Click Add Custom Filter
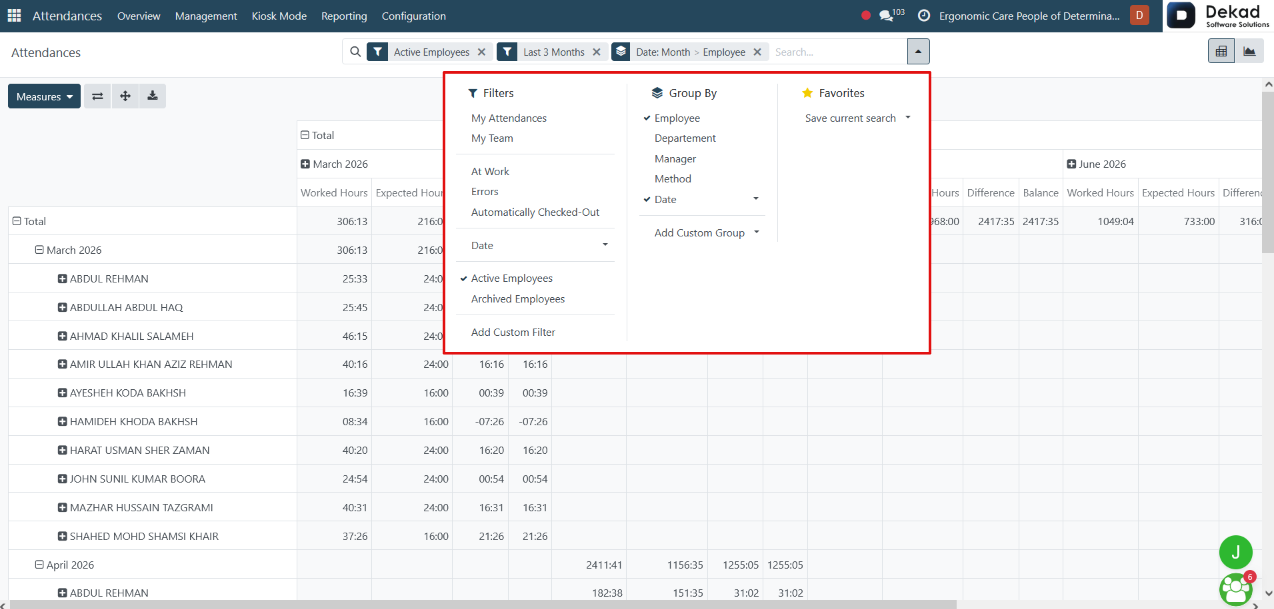The image size is (1274, 609). [513, 332]
